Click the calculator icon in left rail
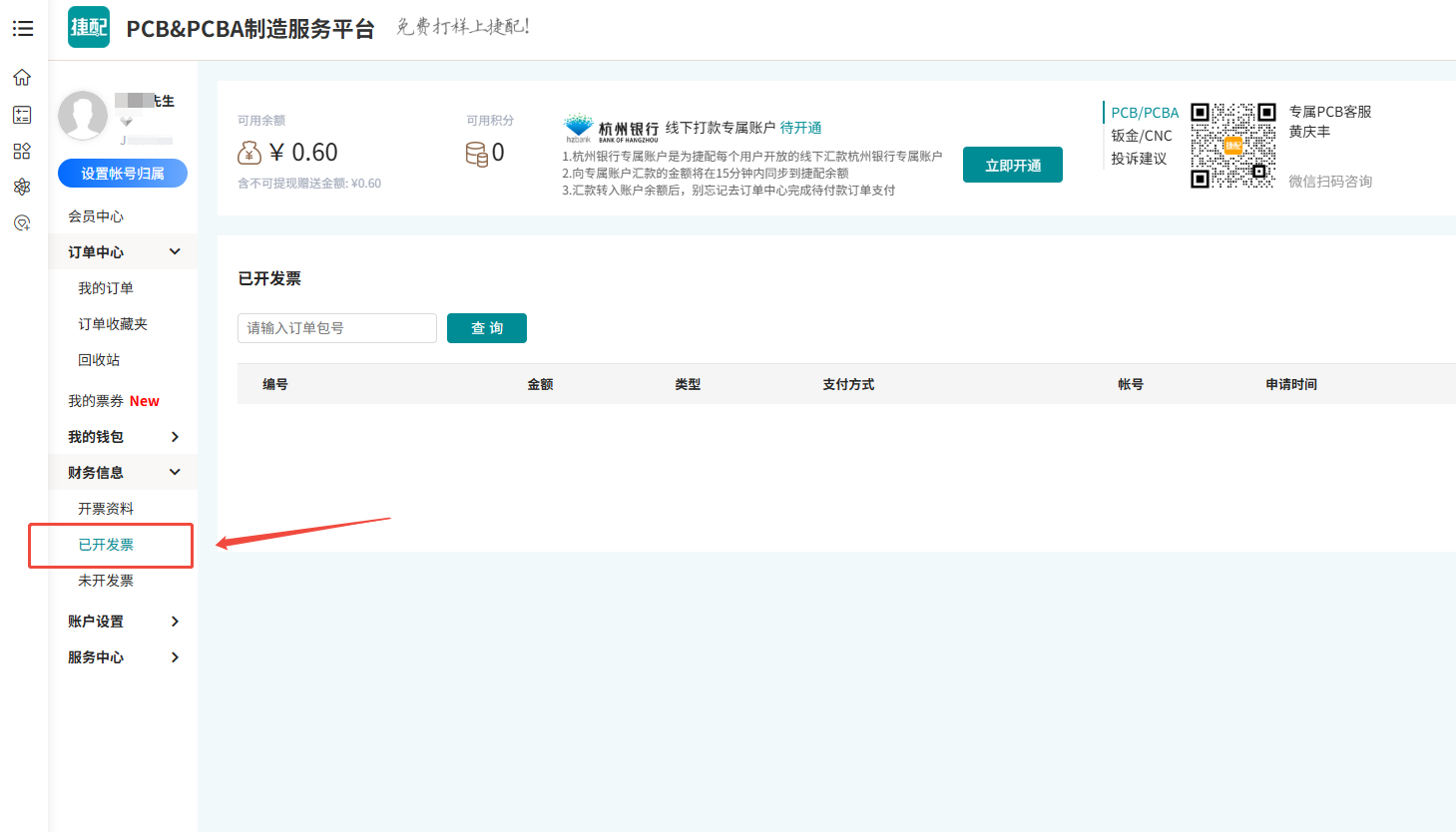This screenshot has height=832, width=1456. click(22, 115)
